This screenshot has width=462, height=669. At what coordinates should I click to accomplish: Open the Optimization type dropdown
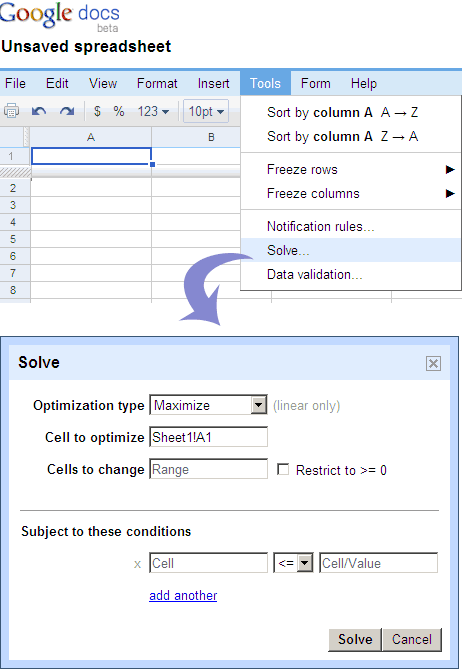tap(208, 405)
